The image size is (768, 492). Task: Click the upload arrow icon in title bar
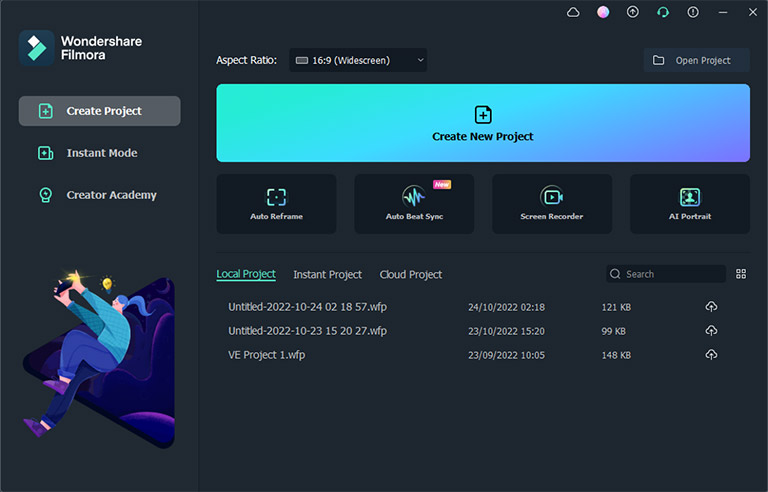pos(633,12)
